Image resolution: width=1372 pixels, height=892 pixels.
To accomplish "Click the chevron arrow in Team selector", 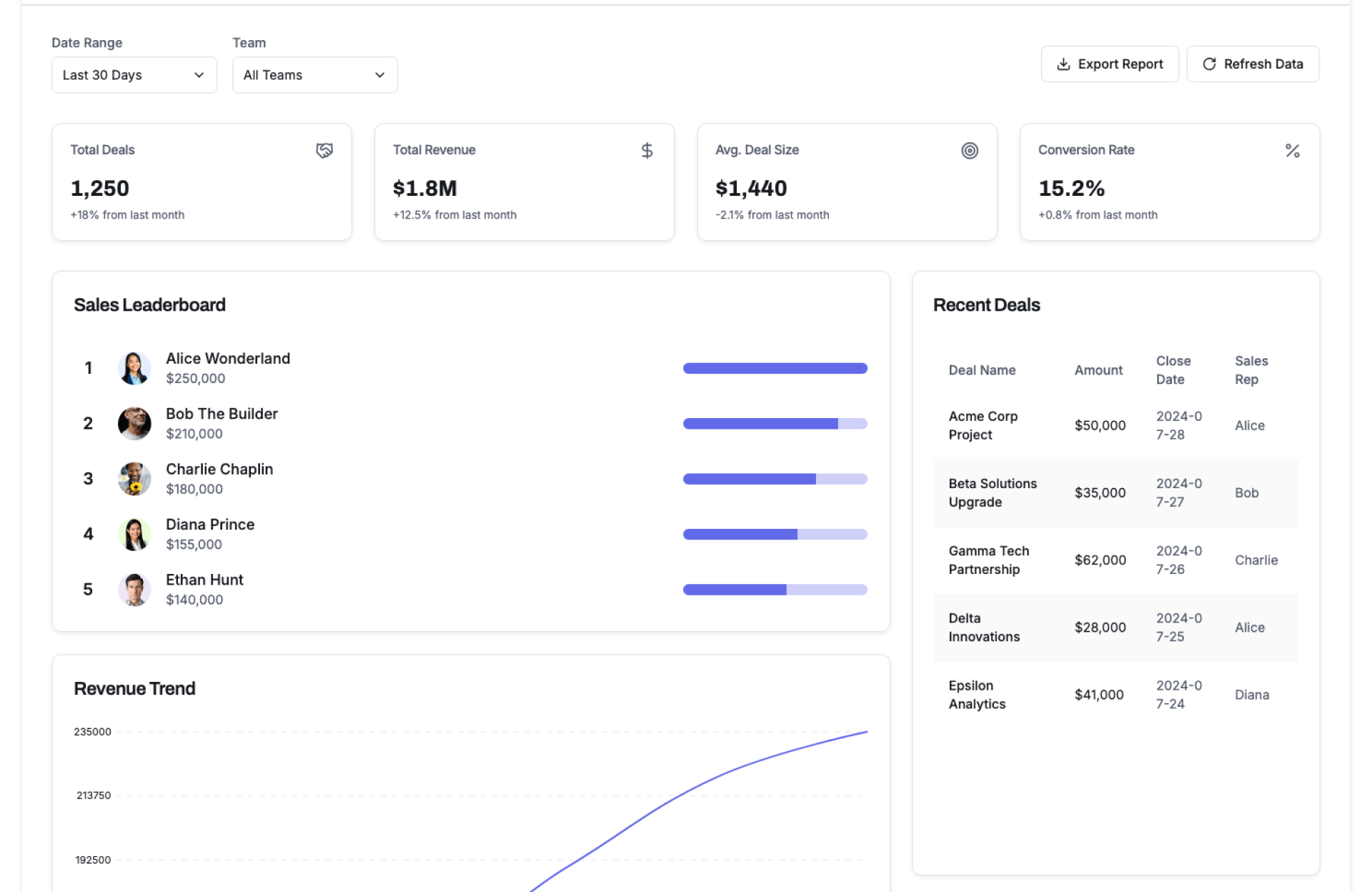I will tap(379, 75).
